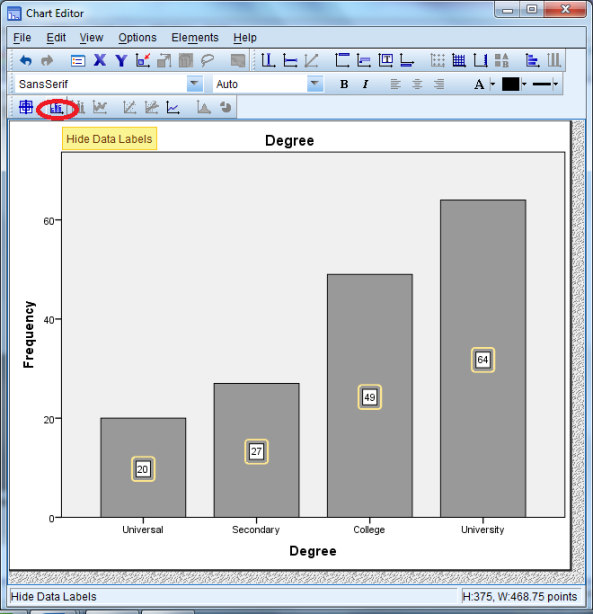The height and width of the screenshot is (614, 593).
Task: Select the College bar in chart
Action: point(370,395)
